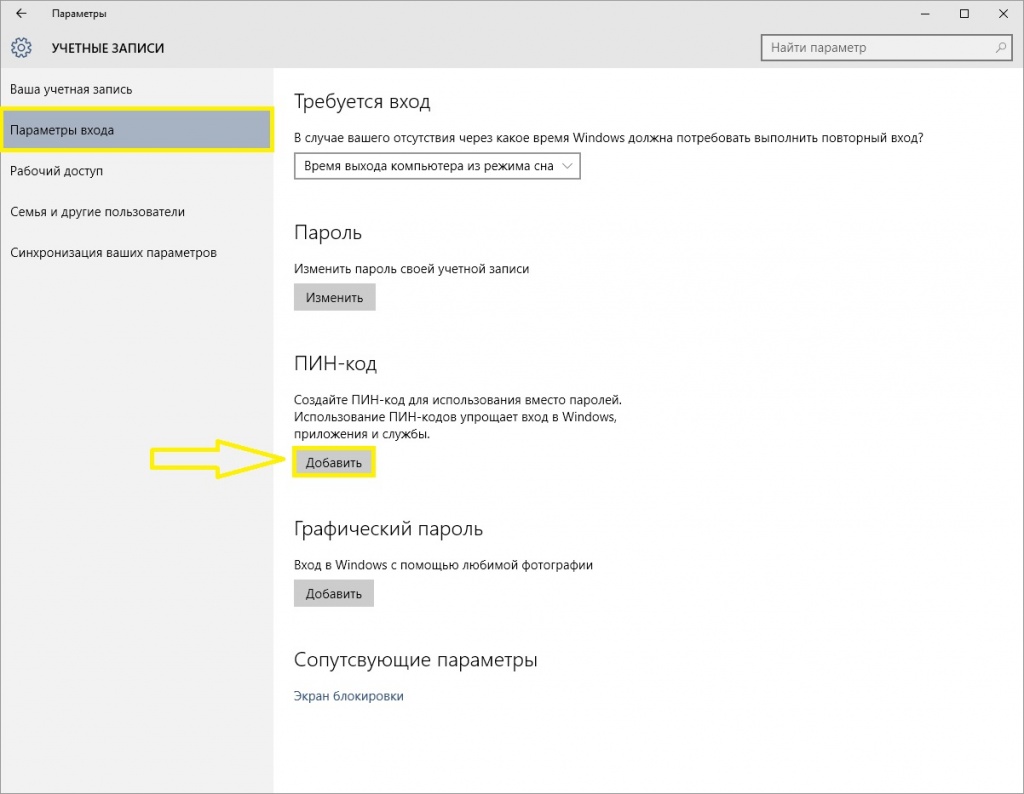Minimize the Параметры window
Screen dimensions: 1024x794
[919, 14]
